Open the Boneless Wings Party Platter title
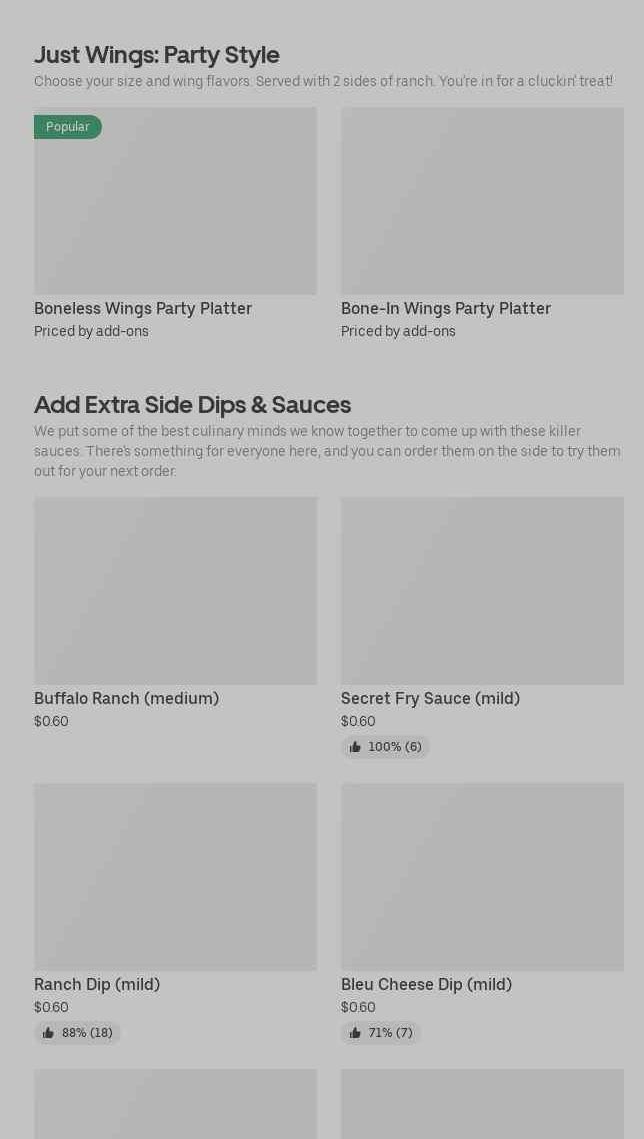The width and height of the screenshot is (644, 1139). tap(143, 309)
